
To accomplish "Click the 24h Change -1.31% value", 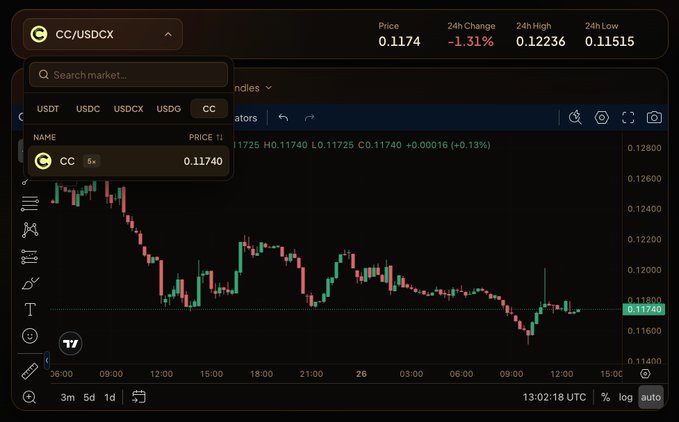I will (x=471, y=41).
